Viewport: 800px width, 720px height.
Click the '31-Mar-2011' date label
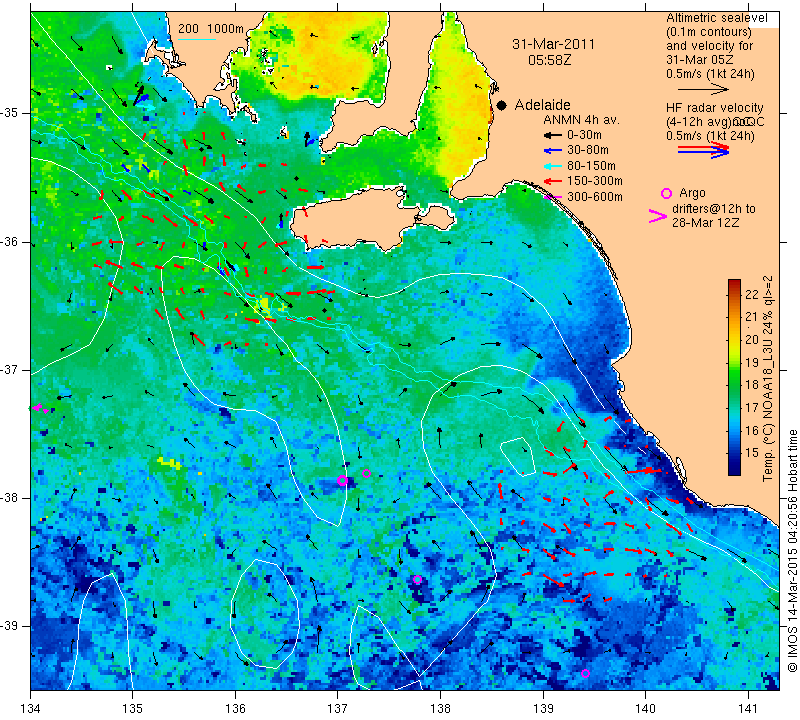point(554,44)
